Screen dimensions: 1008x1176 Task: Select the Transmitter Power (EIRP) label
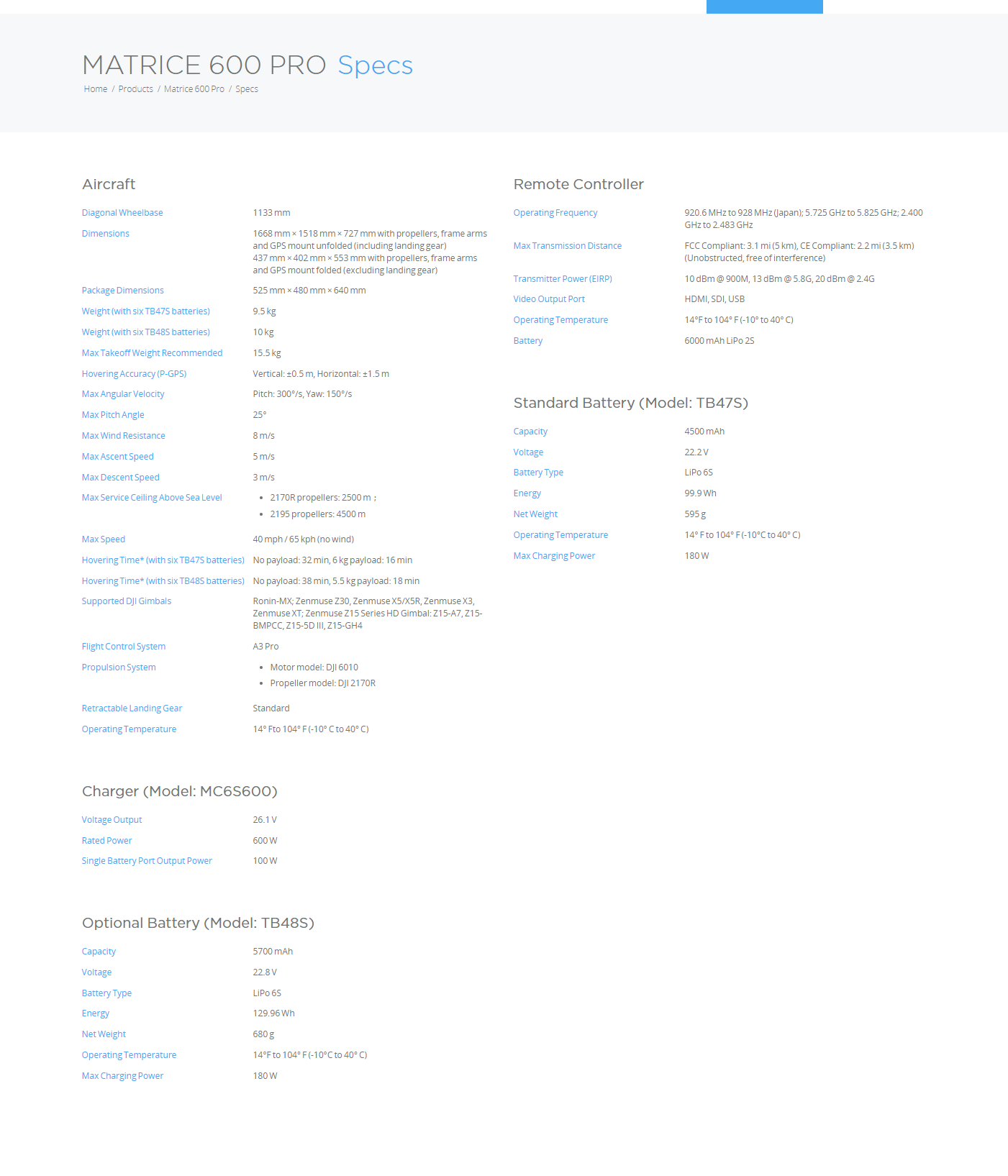[x=563, y=279]
